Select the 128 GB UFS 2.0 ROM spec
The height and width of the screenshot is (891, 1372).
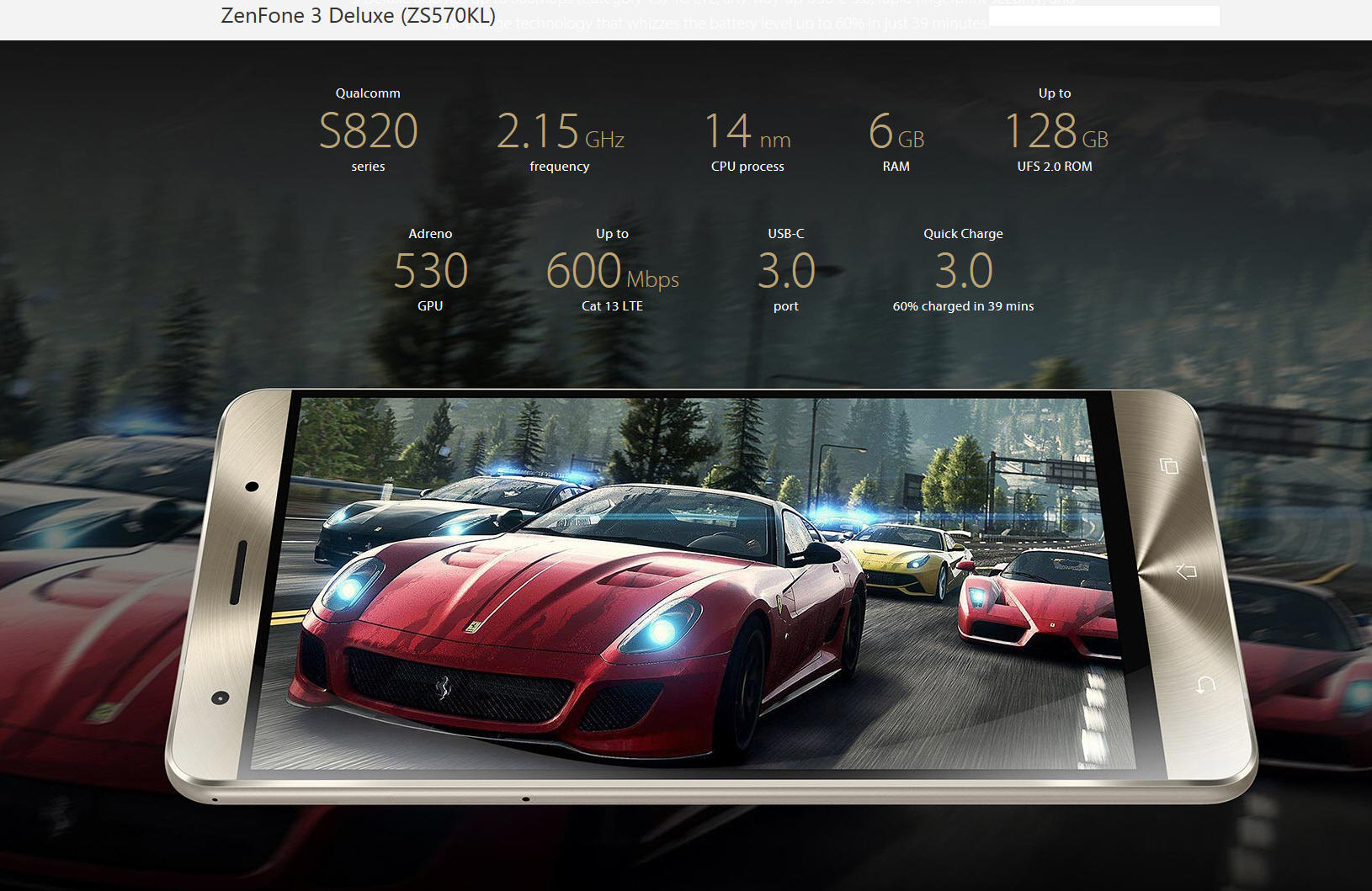click(x=1055, y=130)
